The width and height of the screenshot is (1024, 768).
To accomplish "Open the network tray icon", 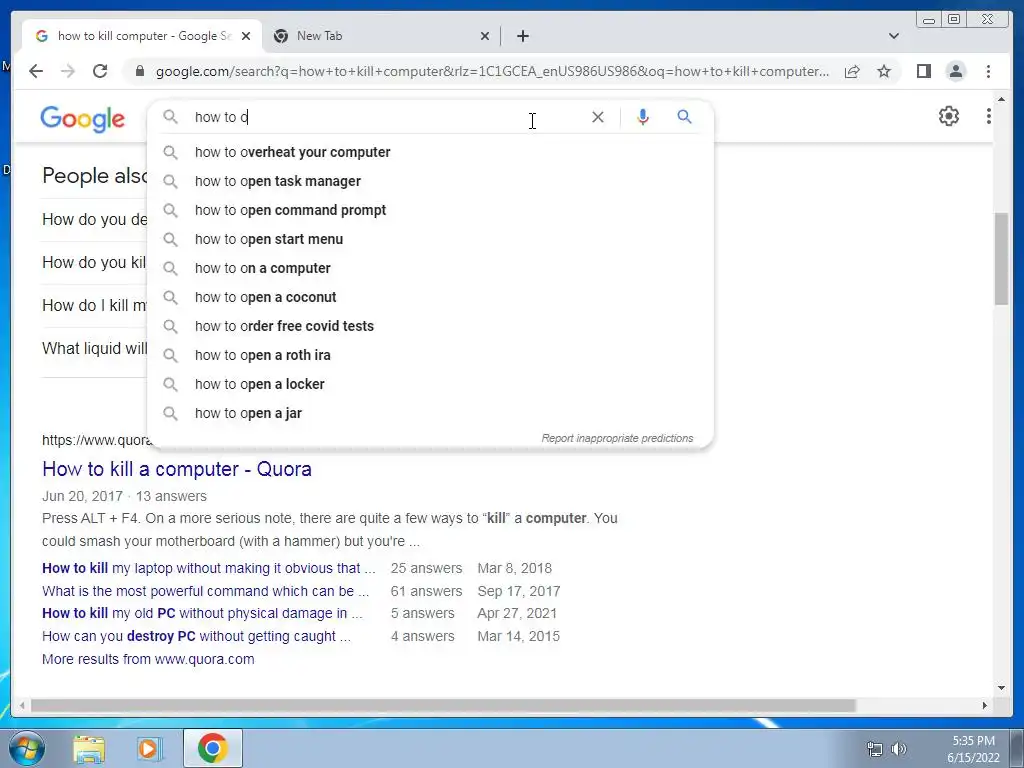I will [874, 749].
